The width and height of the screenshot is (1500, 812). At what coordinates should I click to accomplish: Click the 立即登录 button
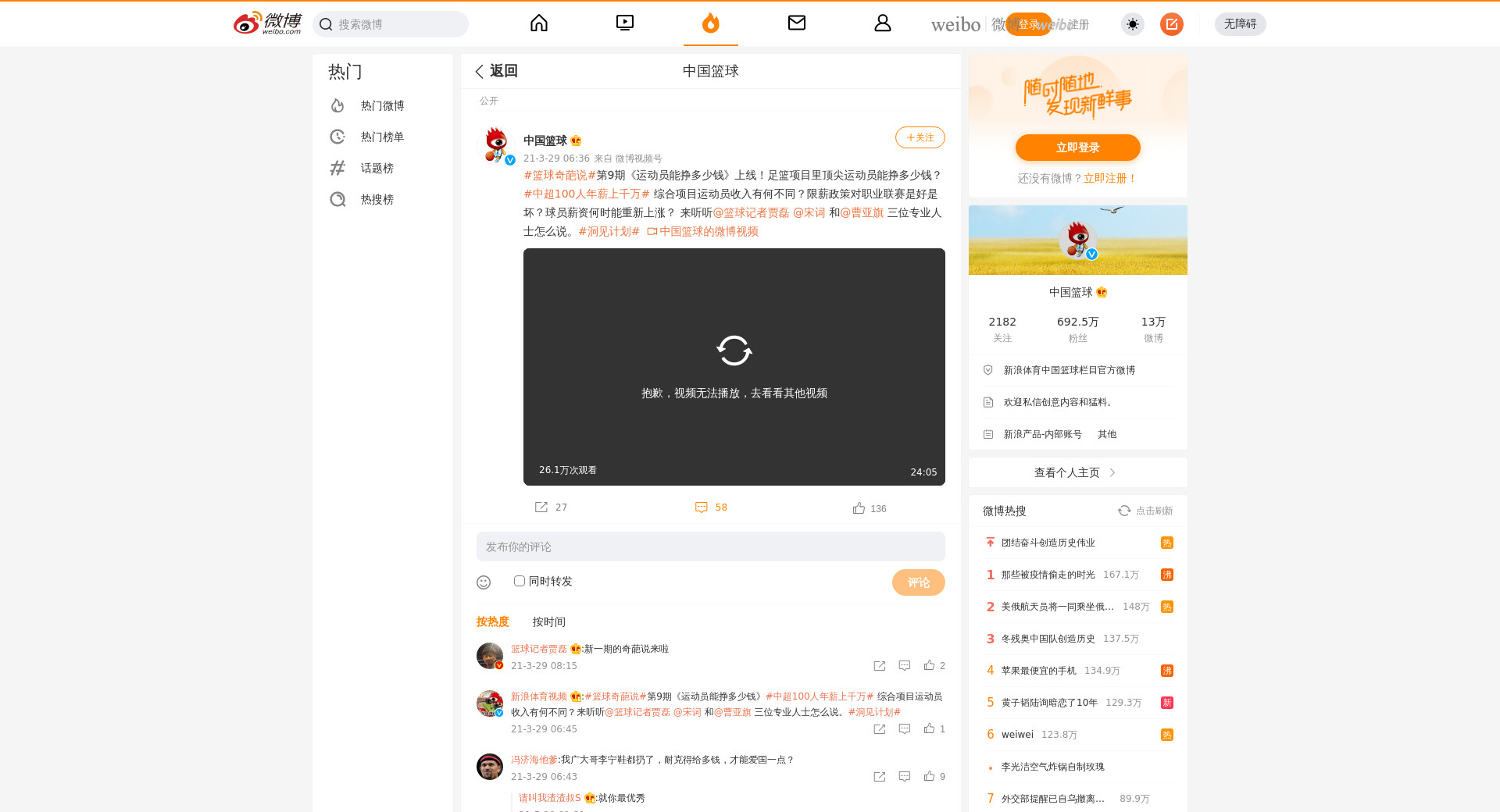pos(1077,148)
